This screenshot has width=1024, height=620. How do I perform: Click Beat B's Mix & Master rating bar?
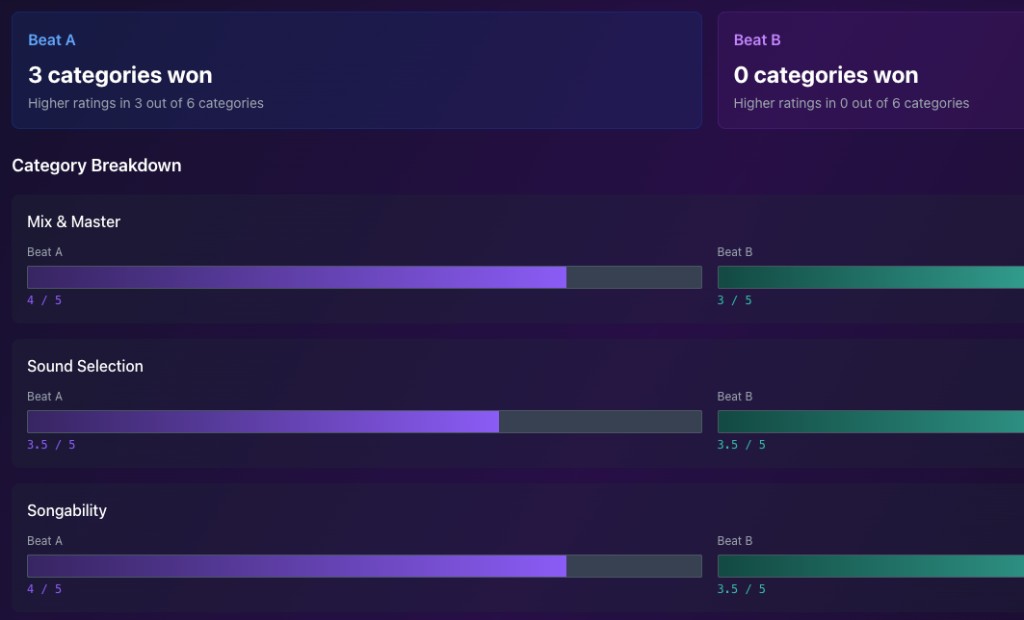point(870,277)
